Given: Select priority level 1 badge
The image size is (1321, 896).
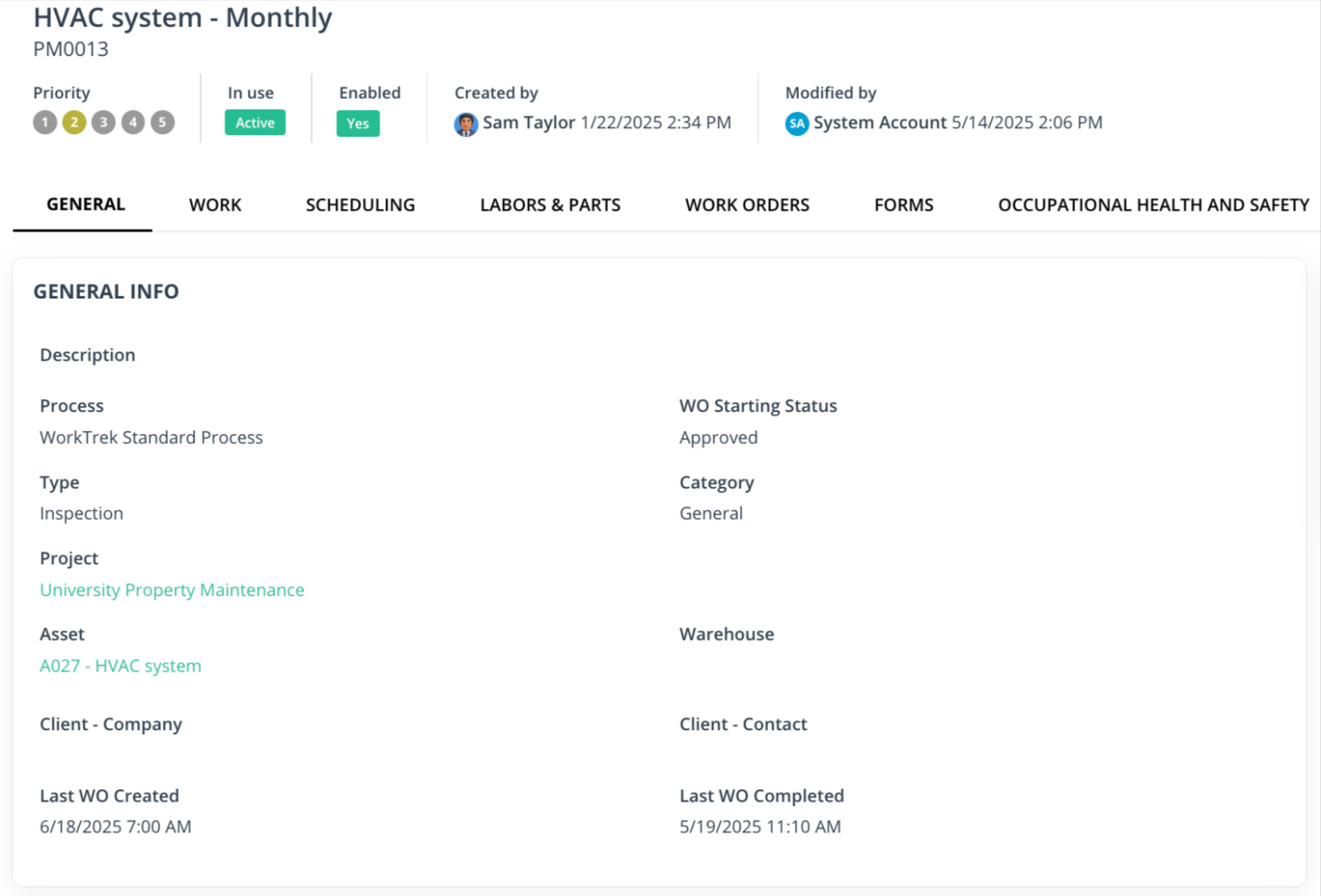Looking at the screenshot, I should pos(45,122).
